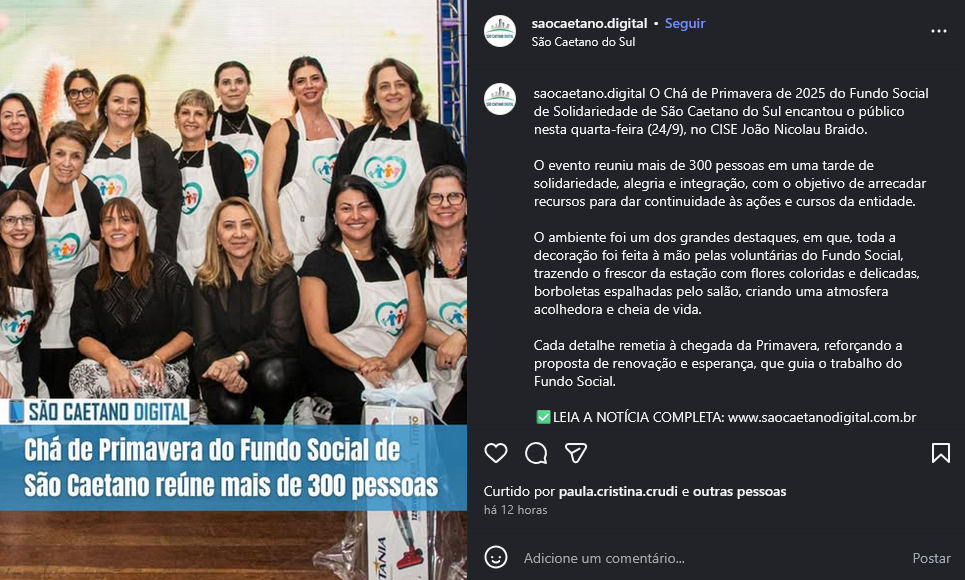Open saocaetano.digital username in caption
Image resolution: width=965 pixels, height=580 pixels.
(x=590, y=94)
